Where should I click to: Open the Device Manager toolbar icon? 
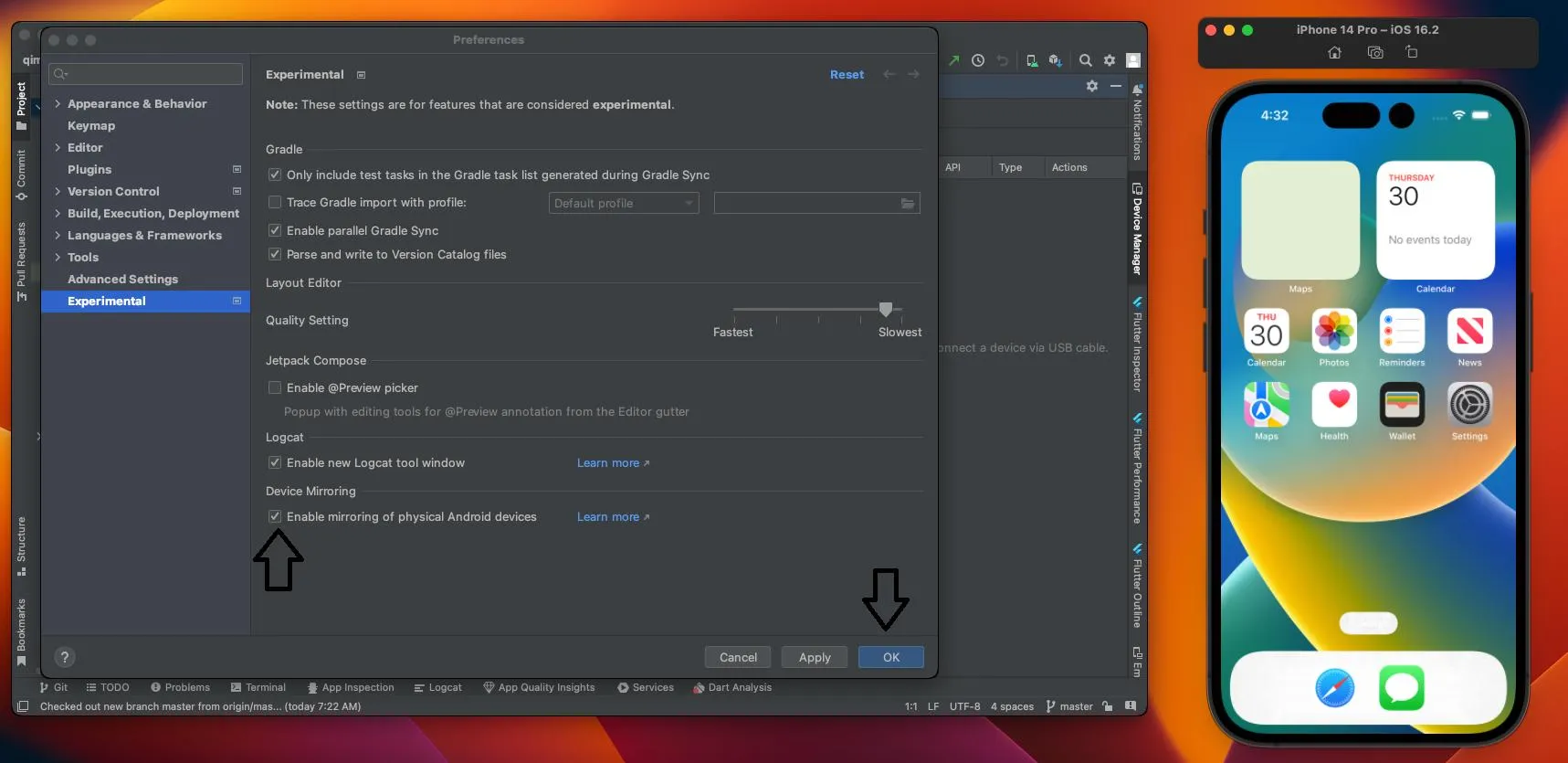click(1032, 60)
